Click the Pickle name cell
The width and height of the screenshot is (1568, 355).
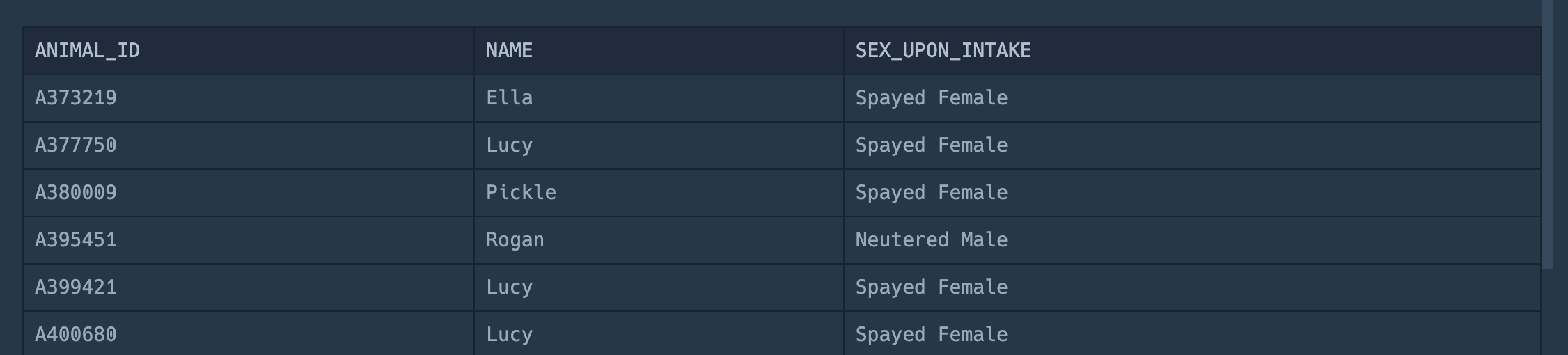(659, 193)
